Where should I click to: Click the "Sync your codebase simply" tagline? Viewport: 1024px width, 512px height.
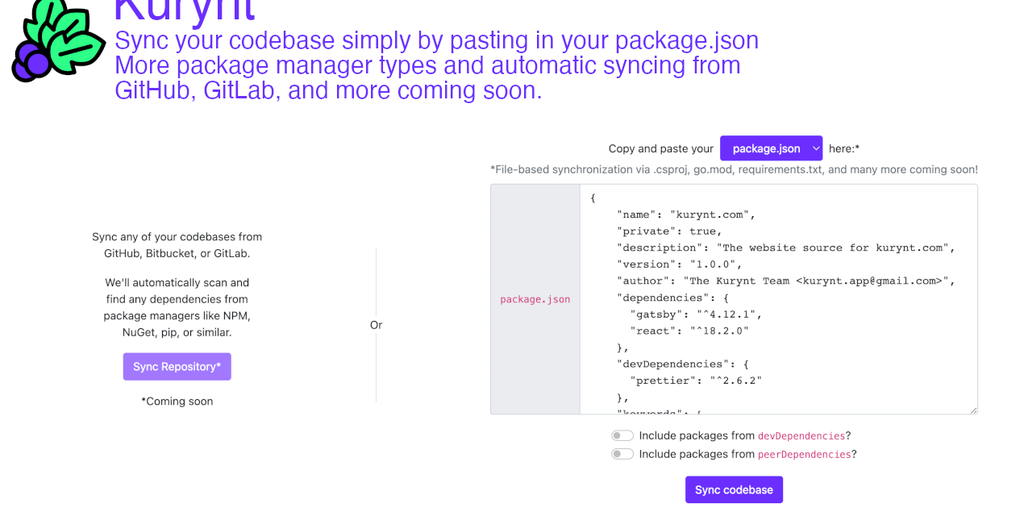point(436,41)
